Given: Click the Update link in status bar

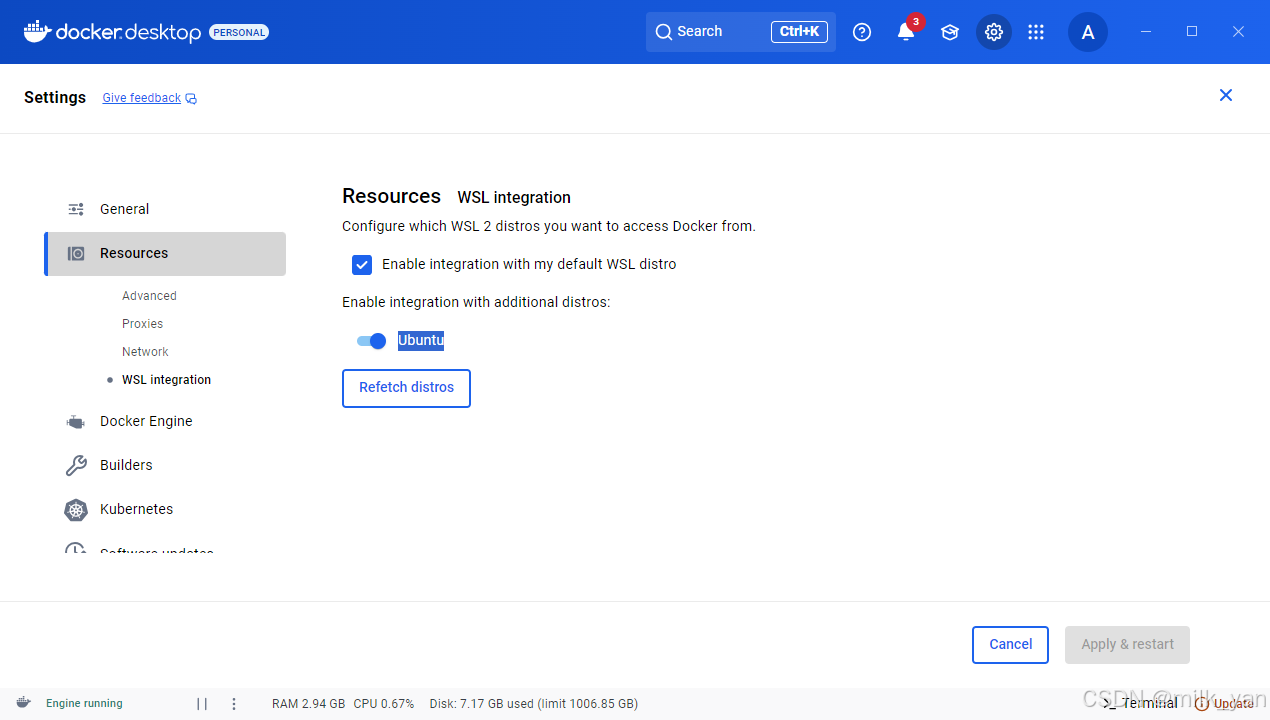Looking at the screenshot, I should click(x=1225, y=703).
